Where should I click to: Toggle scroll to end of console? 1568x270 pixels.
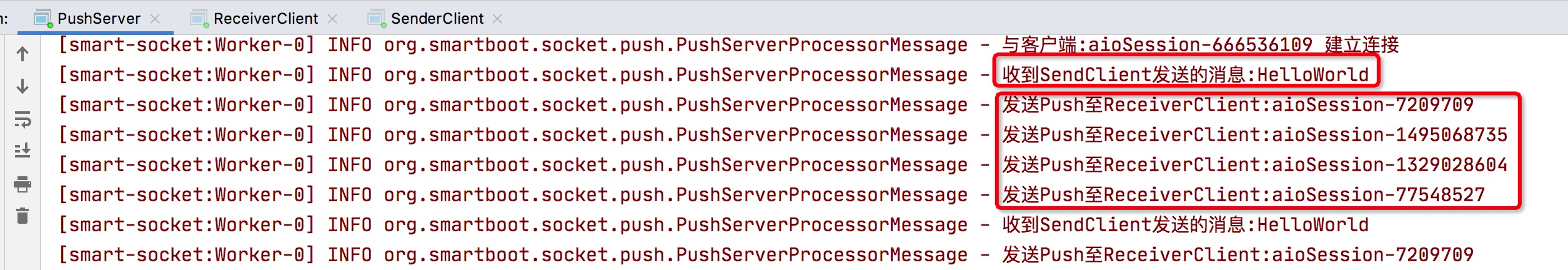point(22,151)
